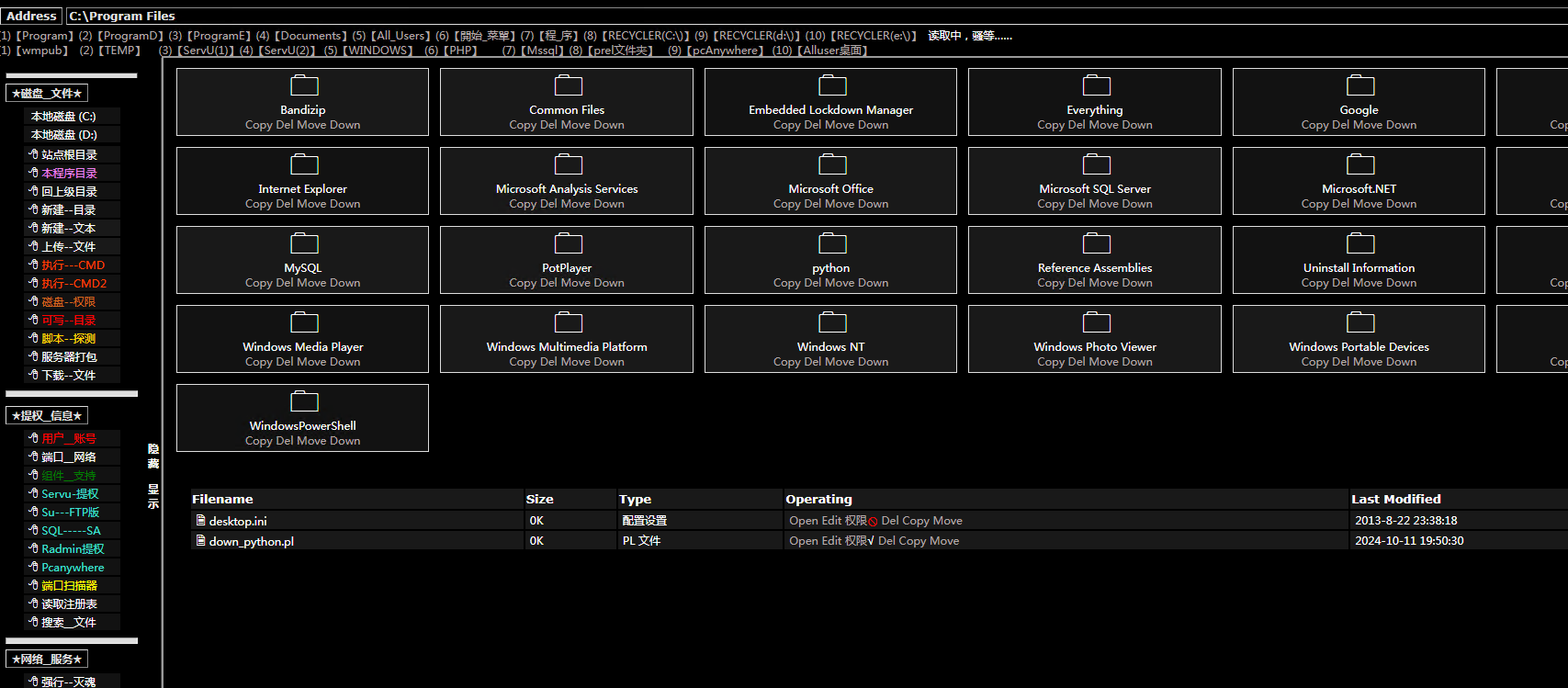Click the Last Modified column header
This screenshot has height=688, width=1568.
click(1396, 499)
